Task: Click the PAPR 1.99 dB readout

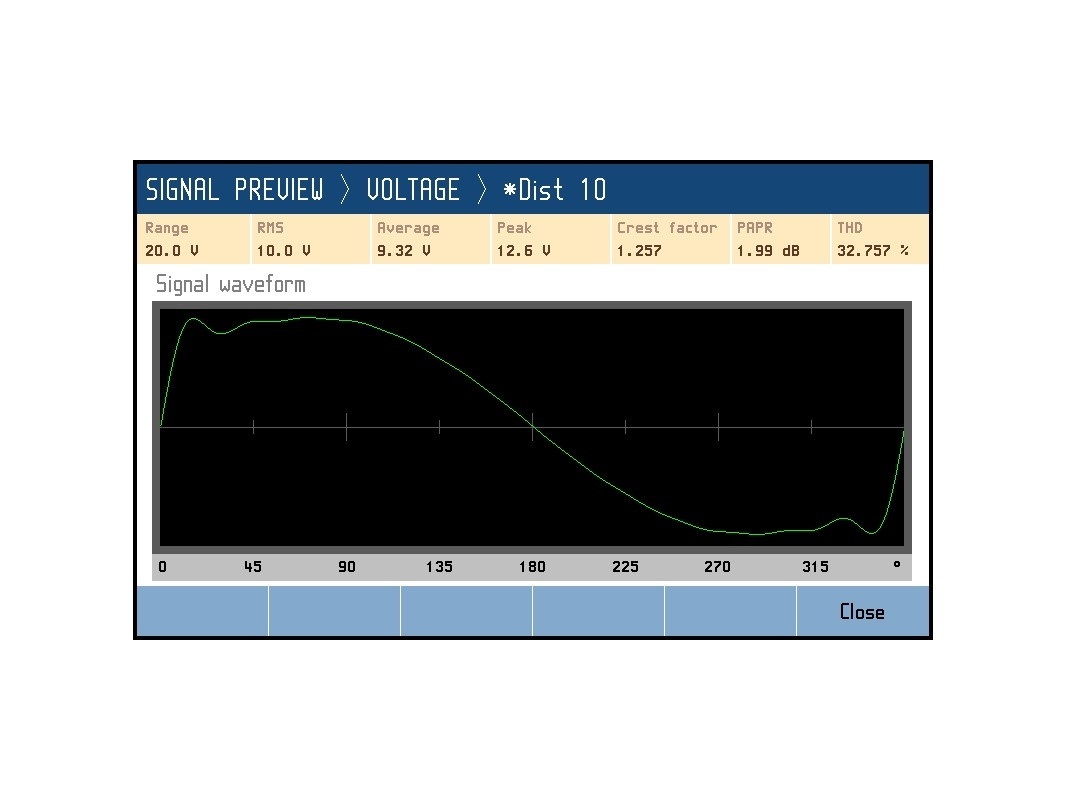Action: (780, 239)
